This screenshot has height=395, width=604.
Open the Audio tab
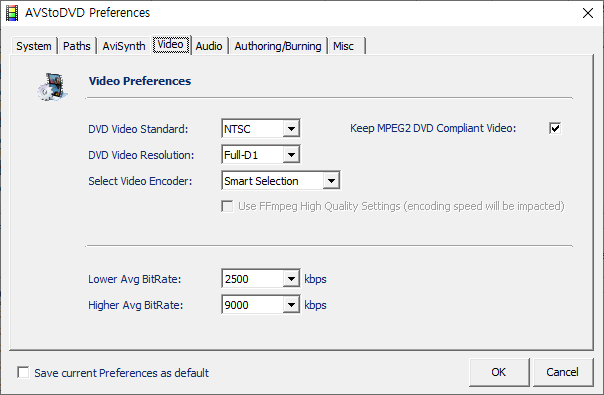pos(209,46)
